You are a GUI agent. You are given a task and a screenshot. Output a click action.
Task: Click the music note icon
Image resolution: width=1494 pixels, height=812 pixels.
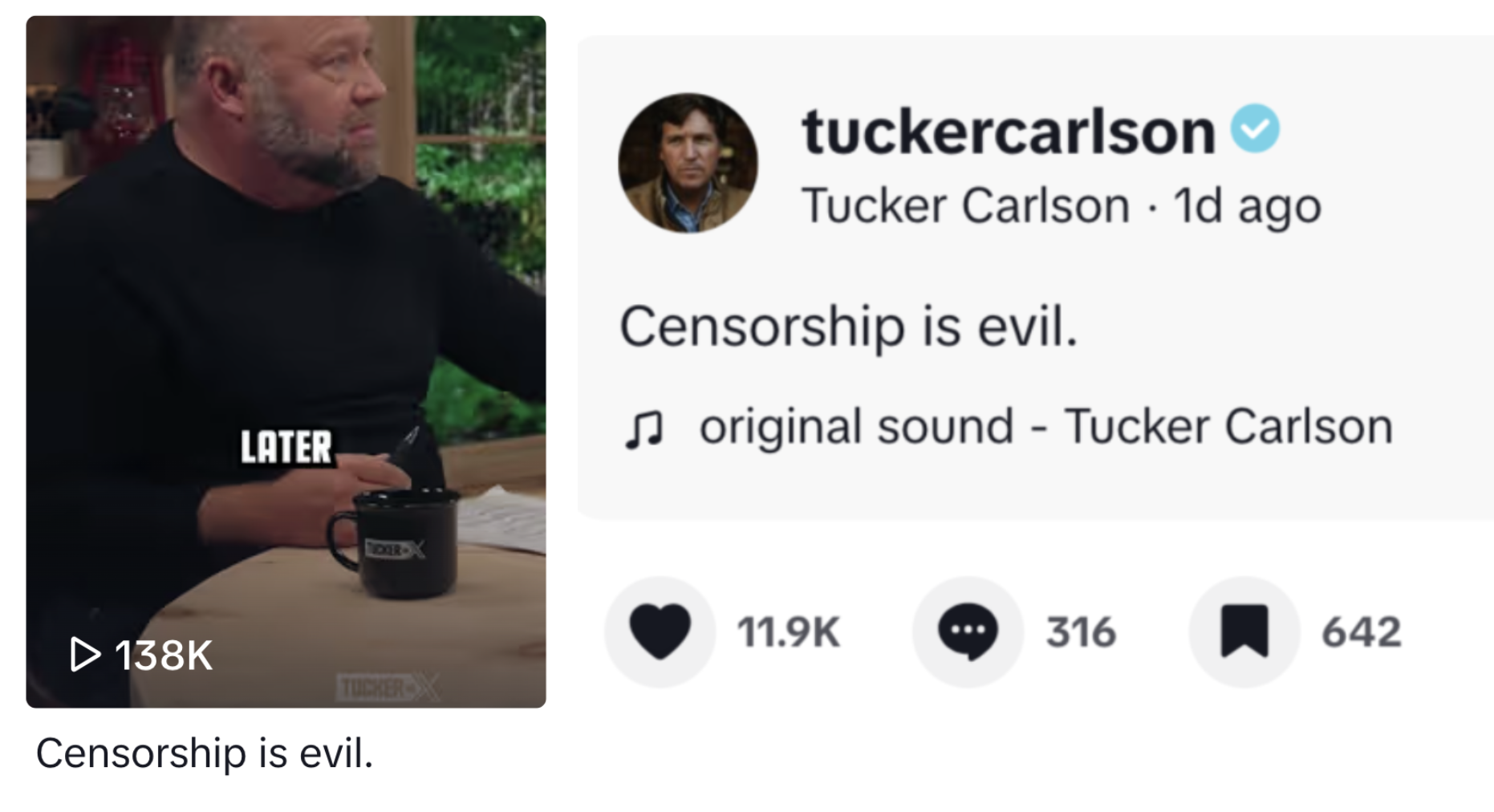(x=643, y=428)
